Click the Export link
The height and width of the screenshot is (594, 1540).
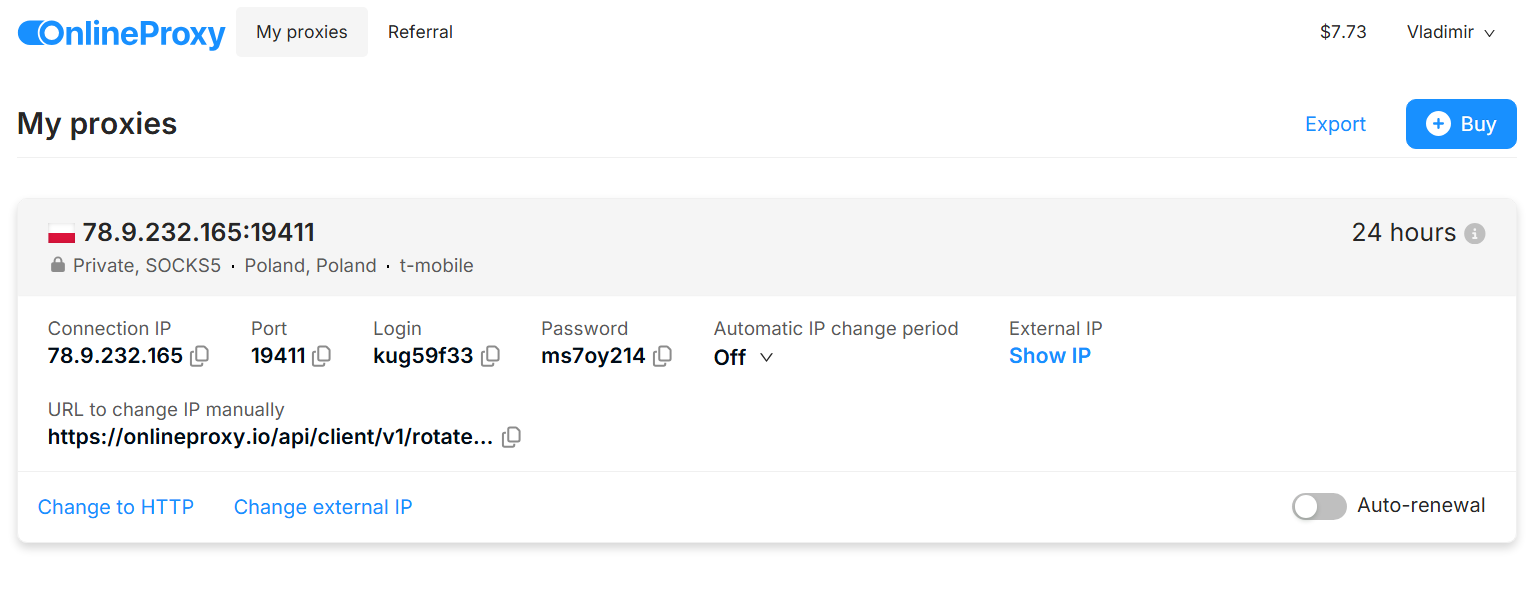[1335, 124]
